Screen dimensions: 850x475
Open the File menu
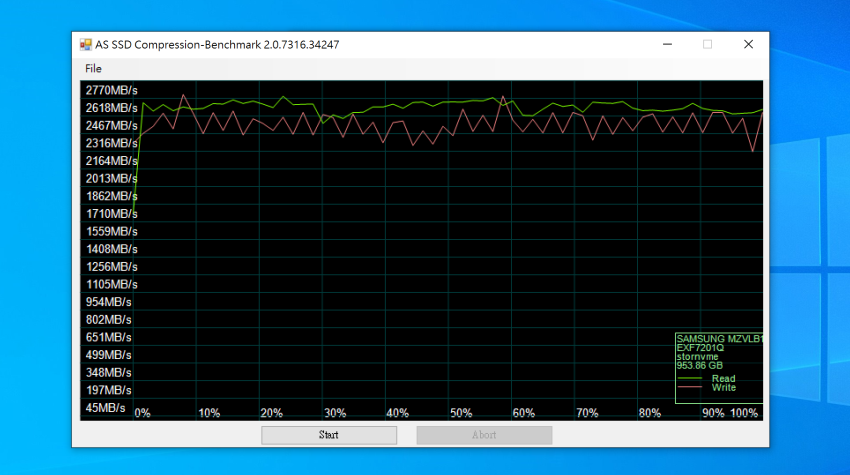click(93, 68)
